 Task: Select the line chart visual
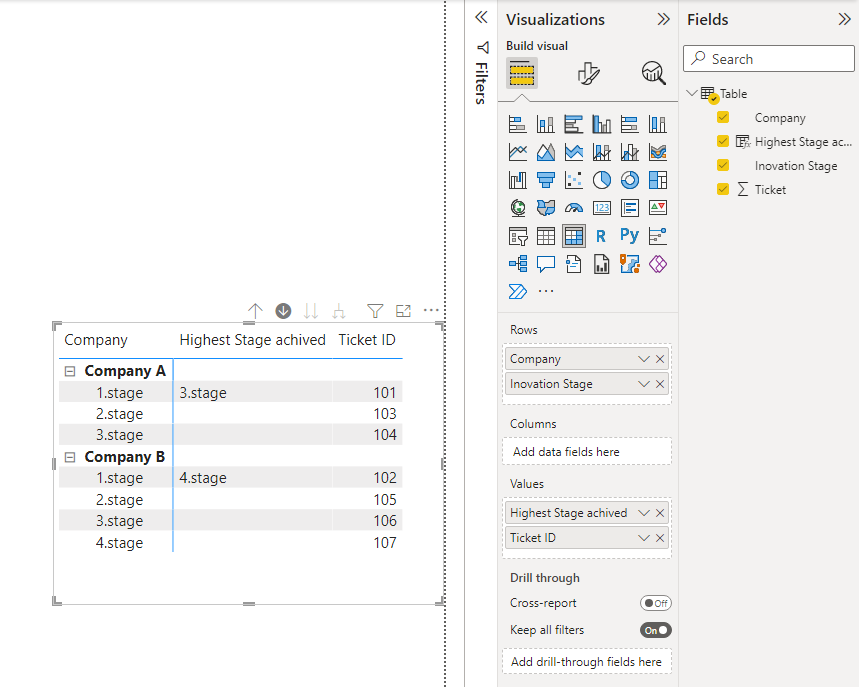coord(517,152)
